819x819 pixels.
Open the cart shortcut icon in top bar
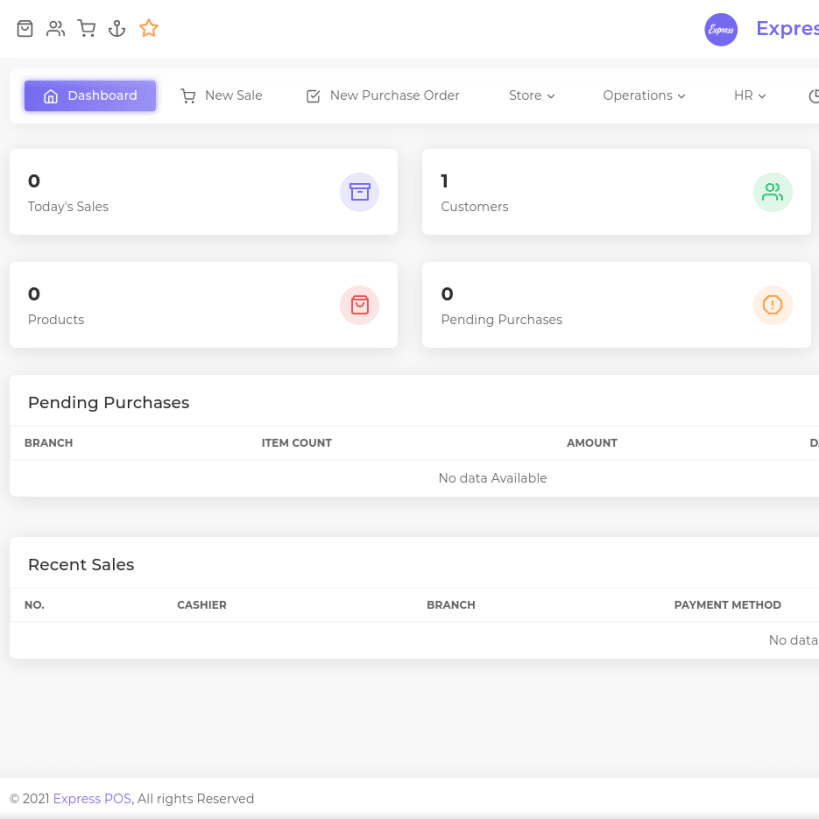pyautogui.click(x=86, y=28)
